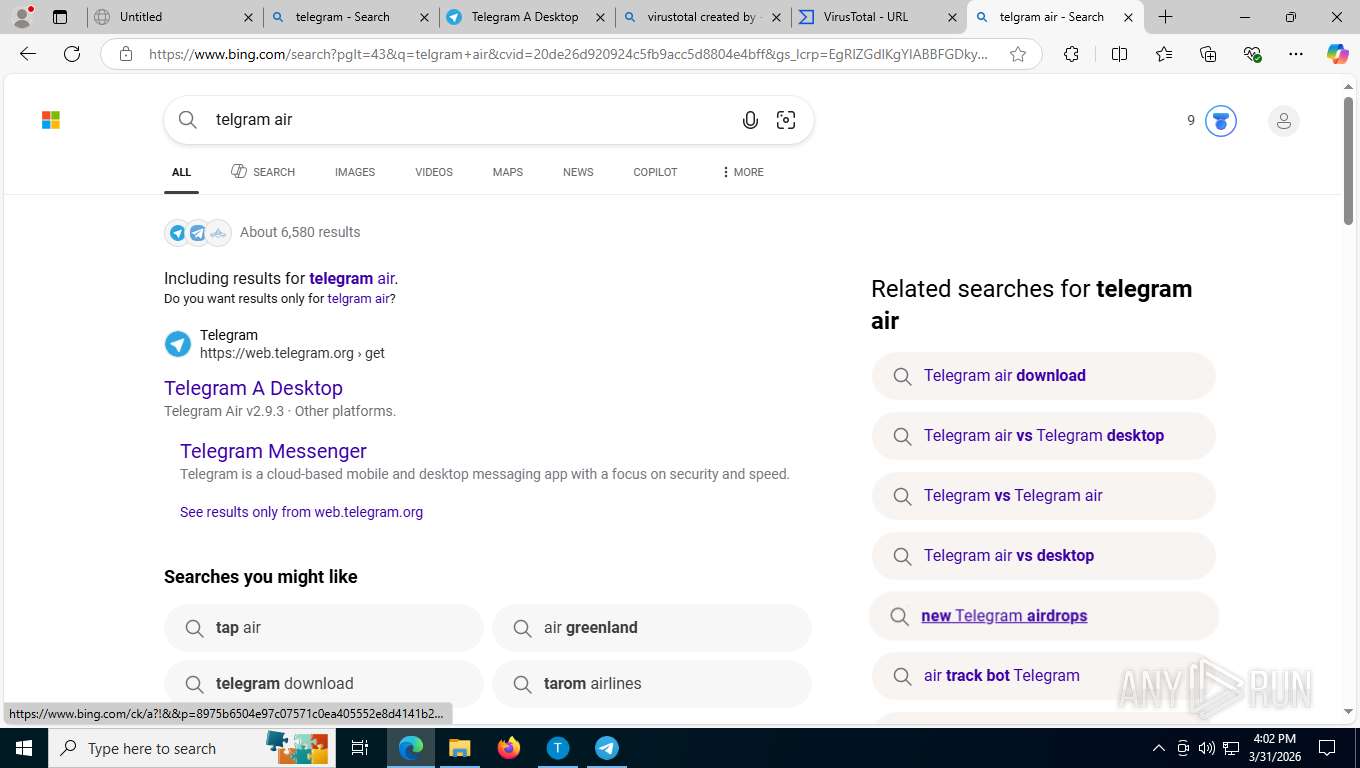Open related search Telegram air vs desktop

(1043, 556)
